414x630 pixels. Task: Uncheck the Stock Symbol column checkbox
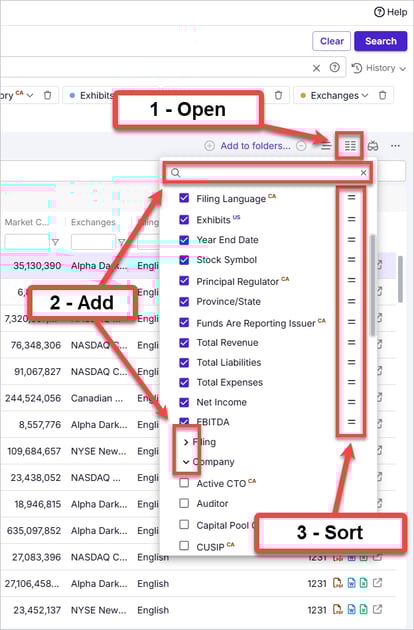pyautogui.click(x=184, y=260)
